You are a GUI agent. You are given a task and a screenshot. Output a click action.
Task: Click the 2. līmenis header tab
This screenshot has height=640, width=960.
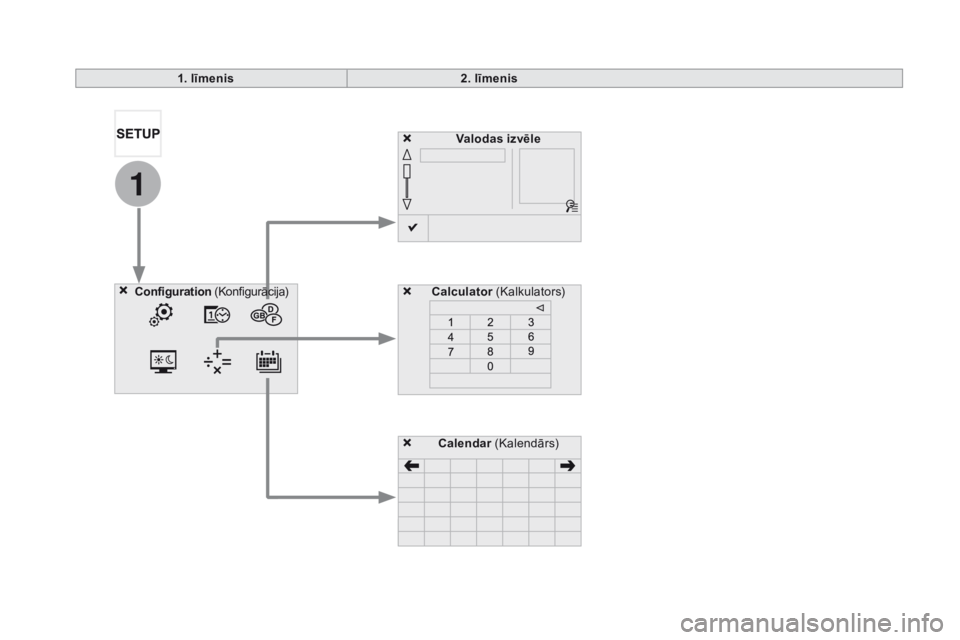[x=489, y=78]
